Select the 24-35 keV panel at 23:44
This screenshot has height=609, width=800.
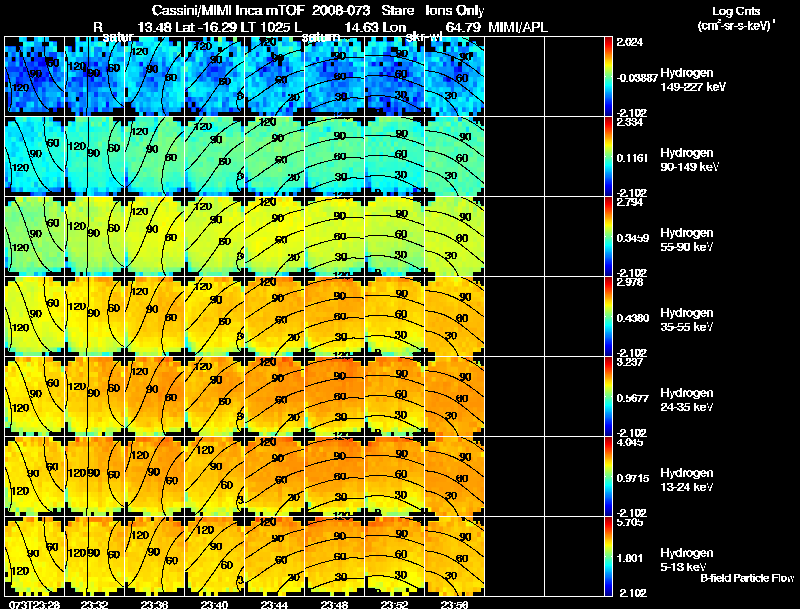(275, 397)
